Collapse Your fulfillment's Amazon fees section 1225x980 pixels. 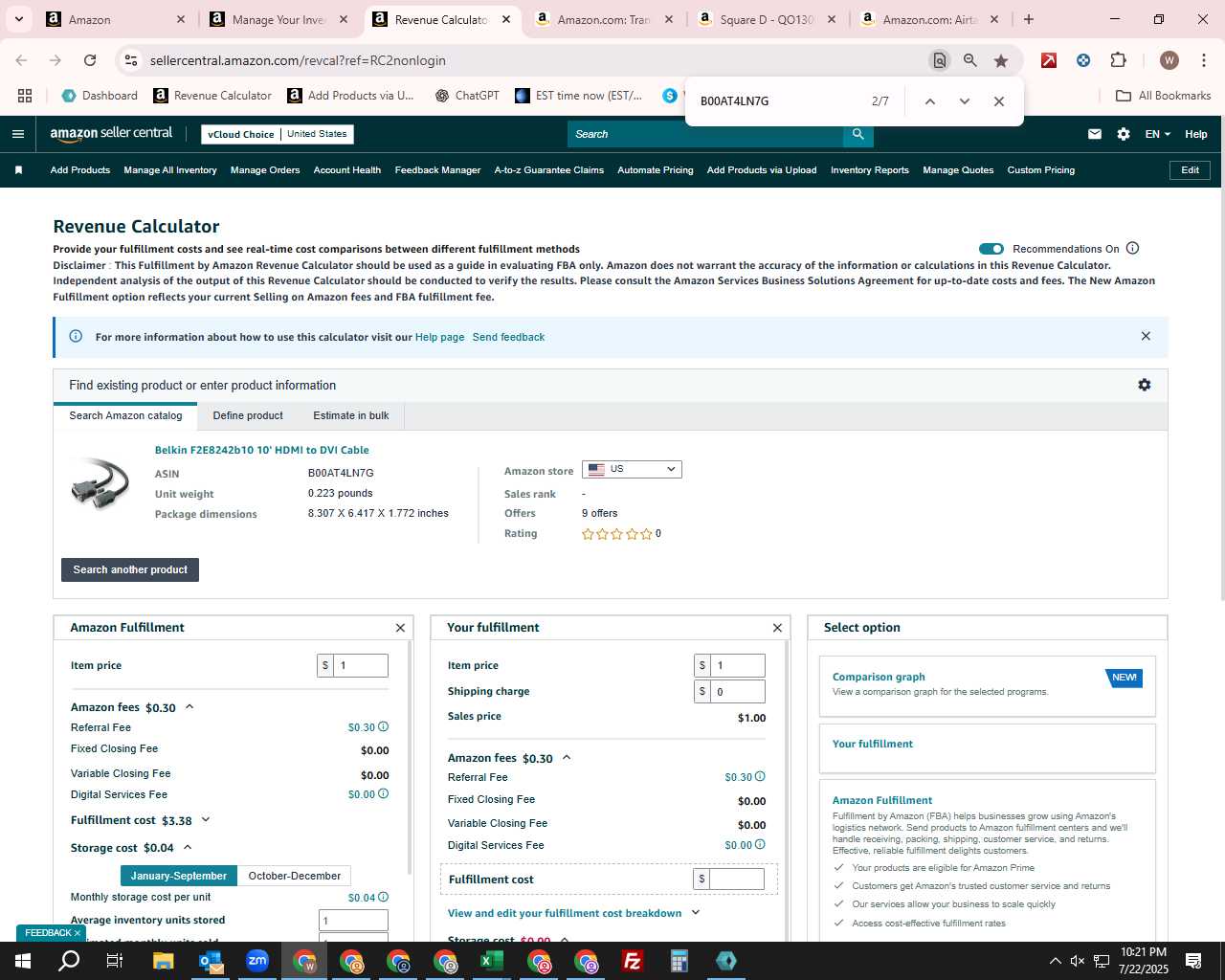pyautogui.click(x=567, y=758)
